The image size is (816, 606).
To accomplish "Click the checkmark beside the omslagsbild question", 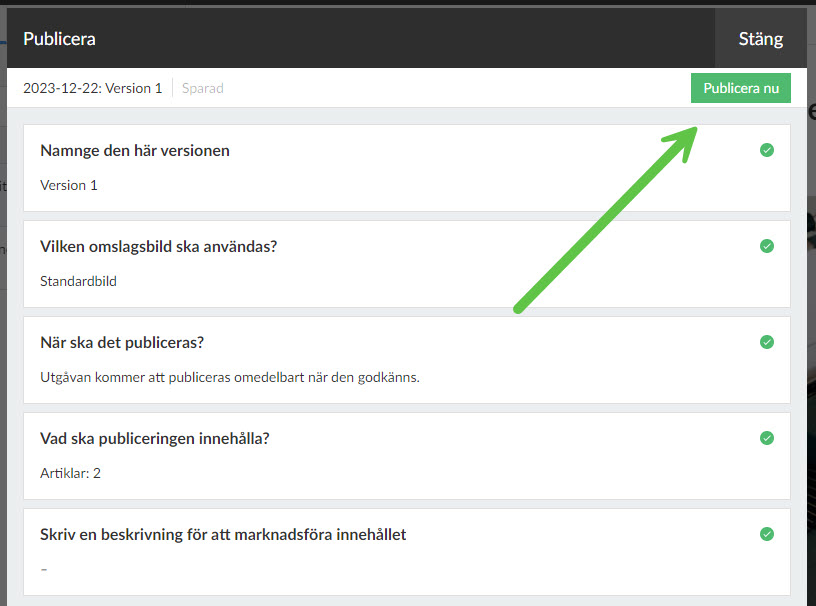I will [767, 246].
